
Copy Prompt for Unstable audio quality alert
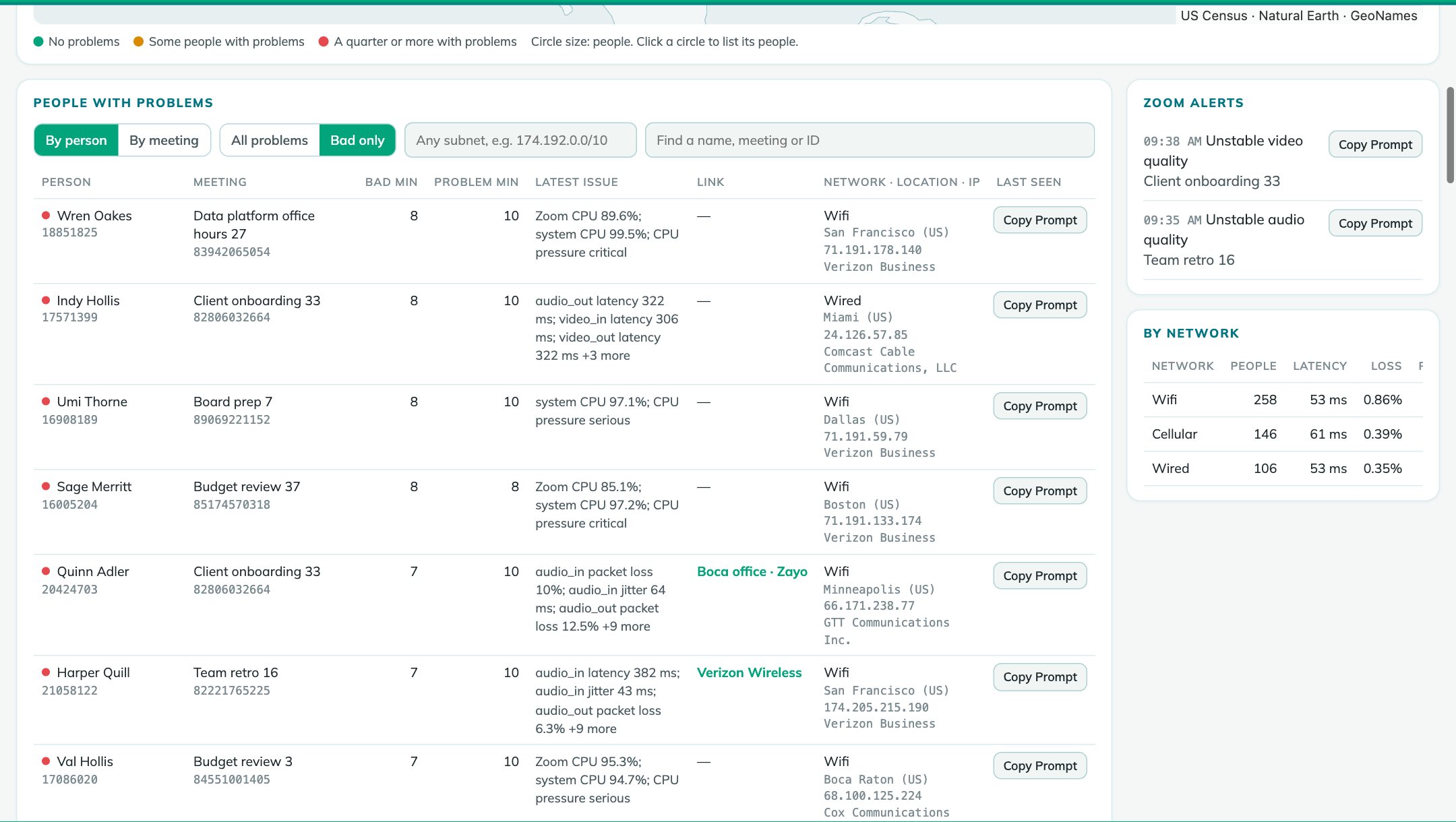pyautogui.click(x=1375, y=223)
